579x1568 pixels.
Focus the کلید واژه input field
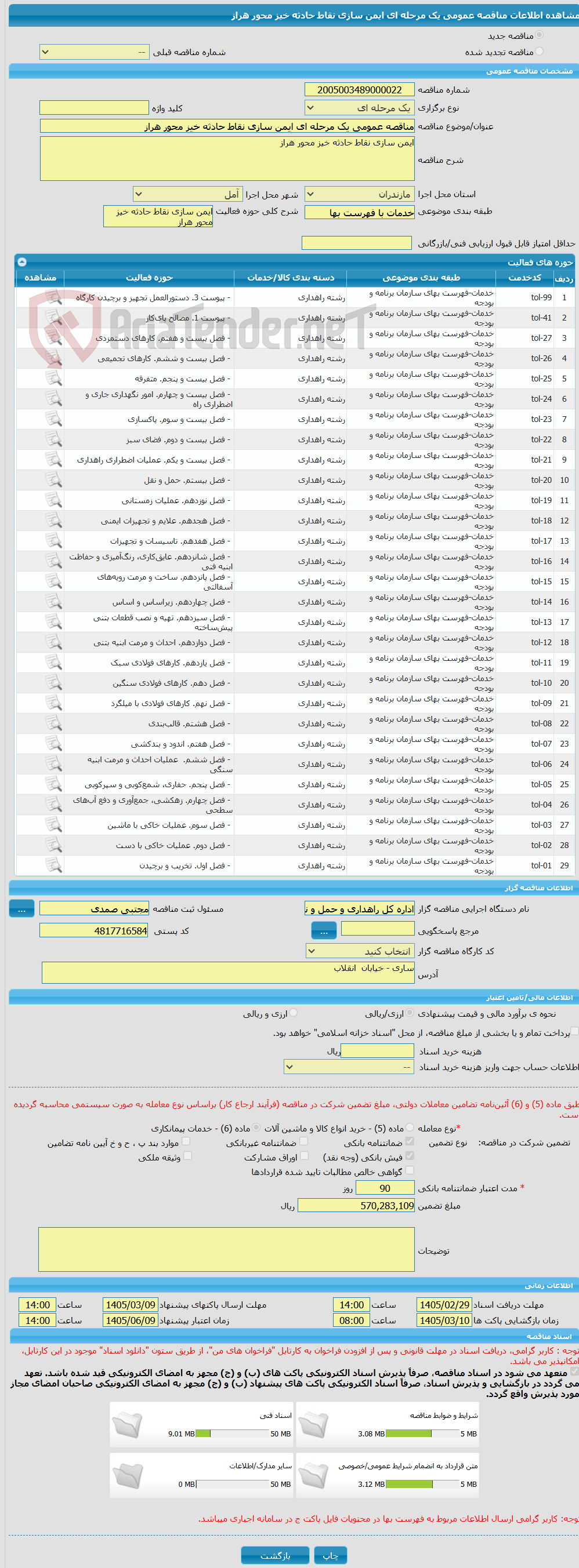tap(95, 108)
